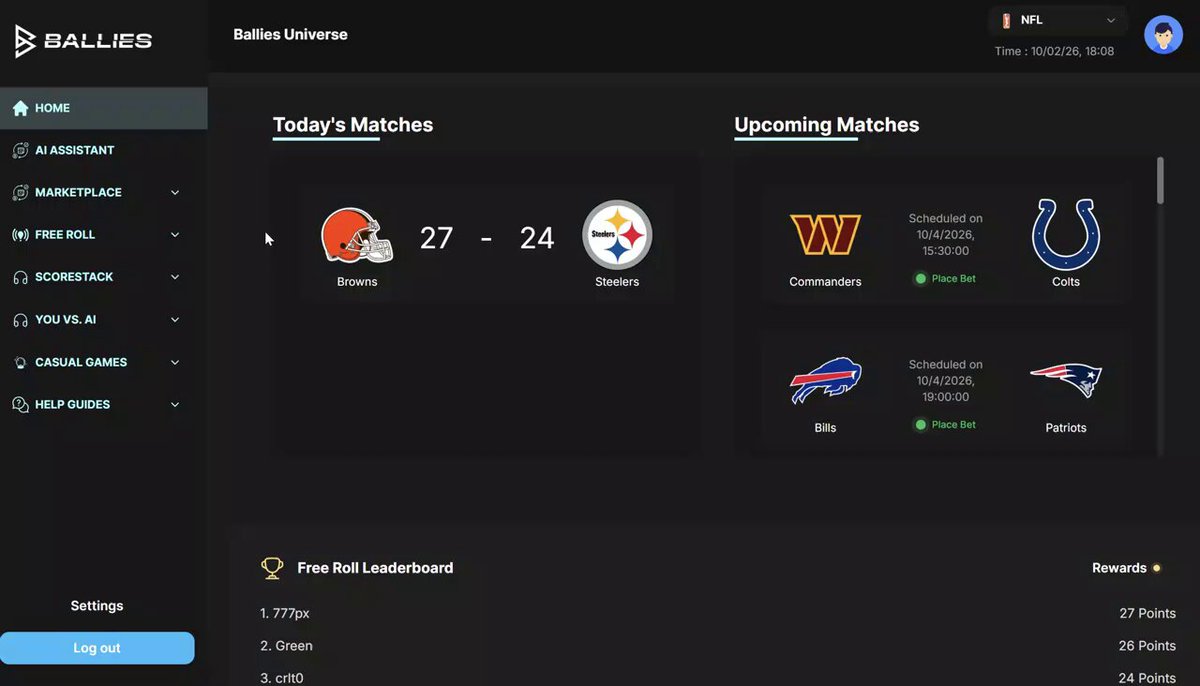Expand the Scorestack submenu chevron

coord(175,277)
